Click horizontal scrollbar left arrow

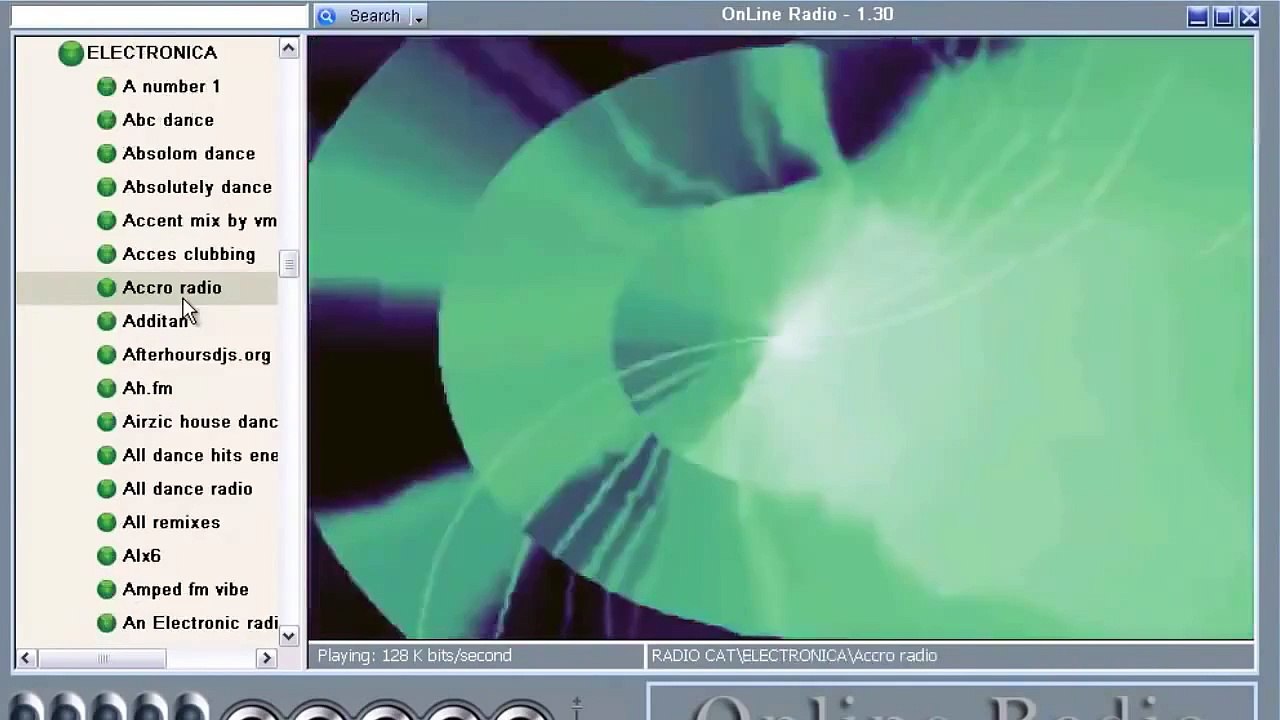[x=26, y=658]
